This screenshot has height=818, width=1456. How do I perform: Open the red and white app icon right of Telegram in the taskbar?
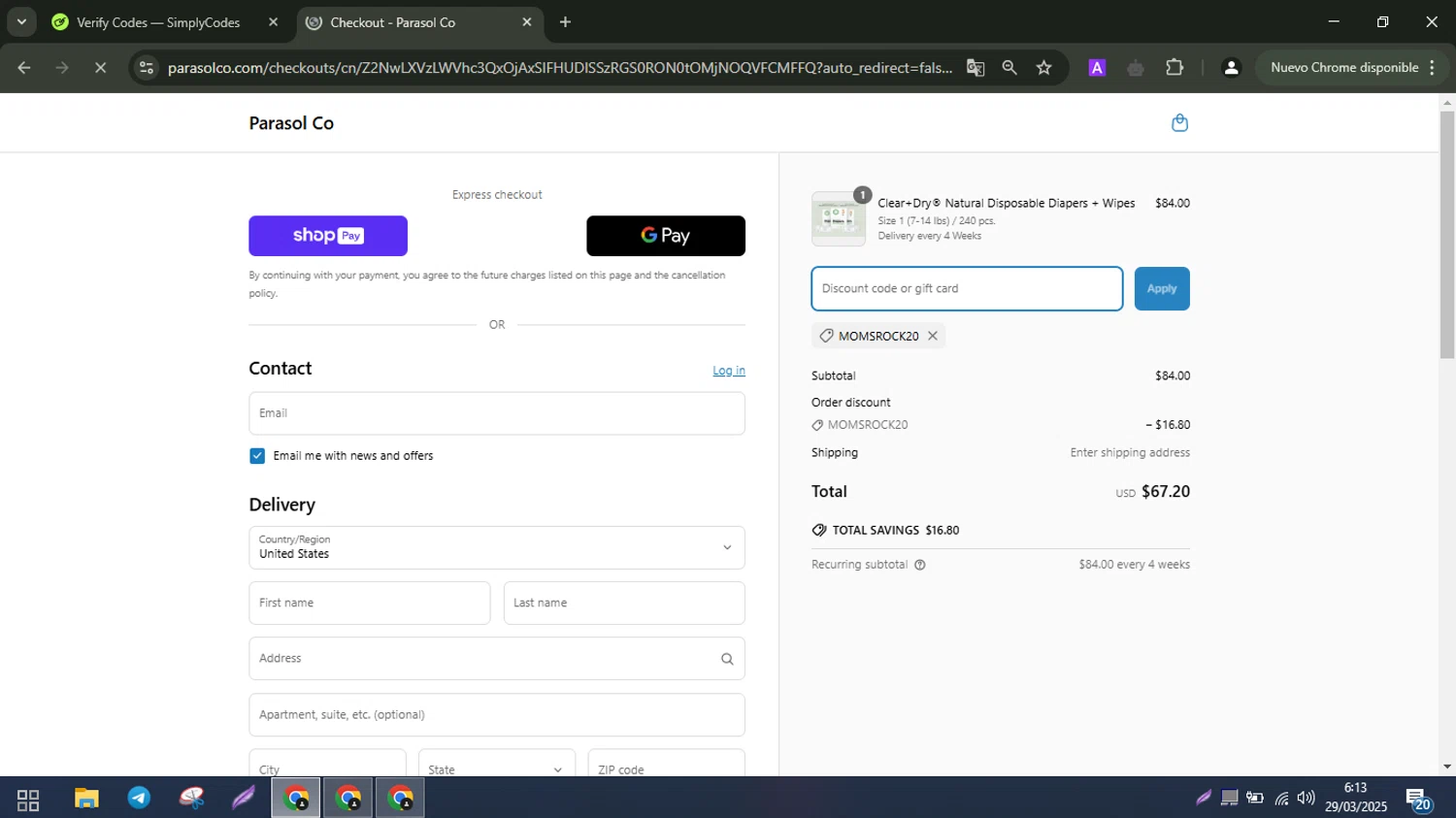tap(191, 799)
